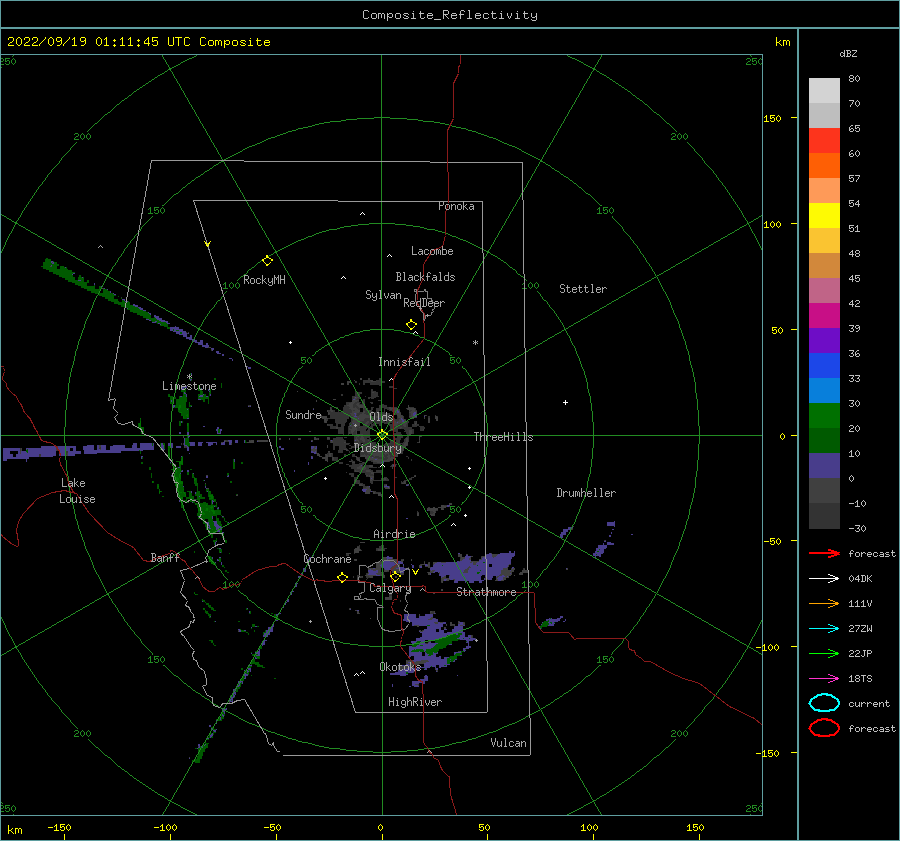Viewport: 900px width, 841px height.
Task: Click the purple echo band west toward Lake Louise
Action: coord(79,451)
